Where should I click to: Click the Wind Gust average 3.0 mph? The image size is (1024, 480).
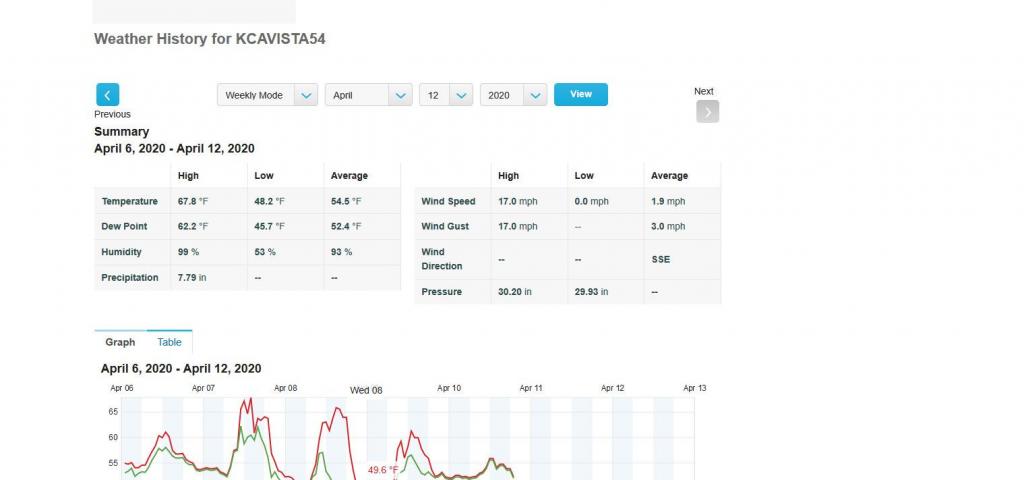tap(668, 226)
